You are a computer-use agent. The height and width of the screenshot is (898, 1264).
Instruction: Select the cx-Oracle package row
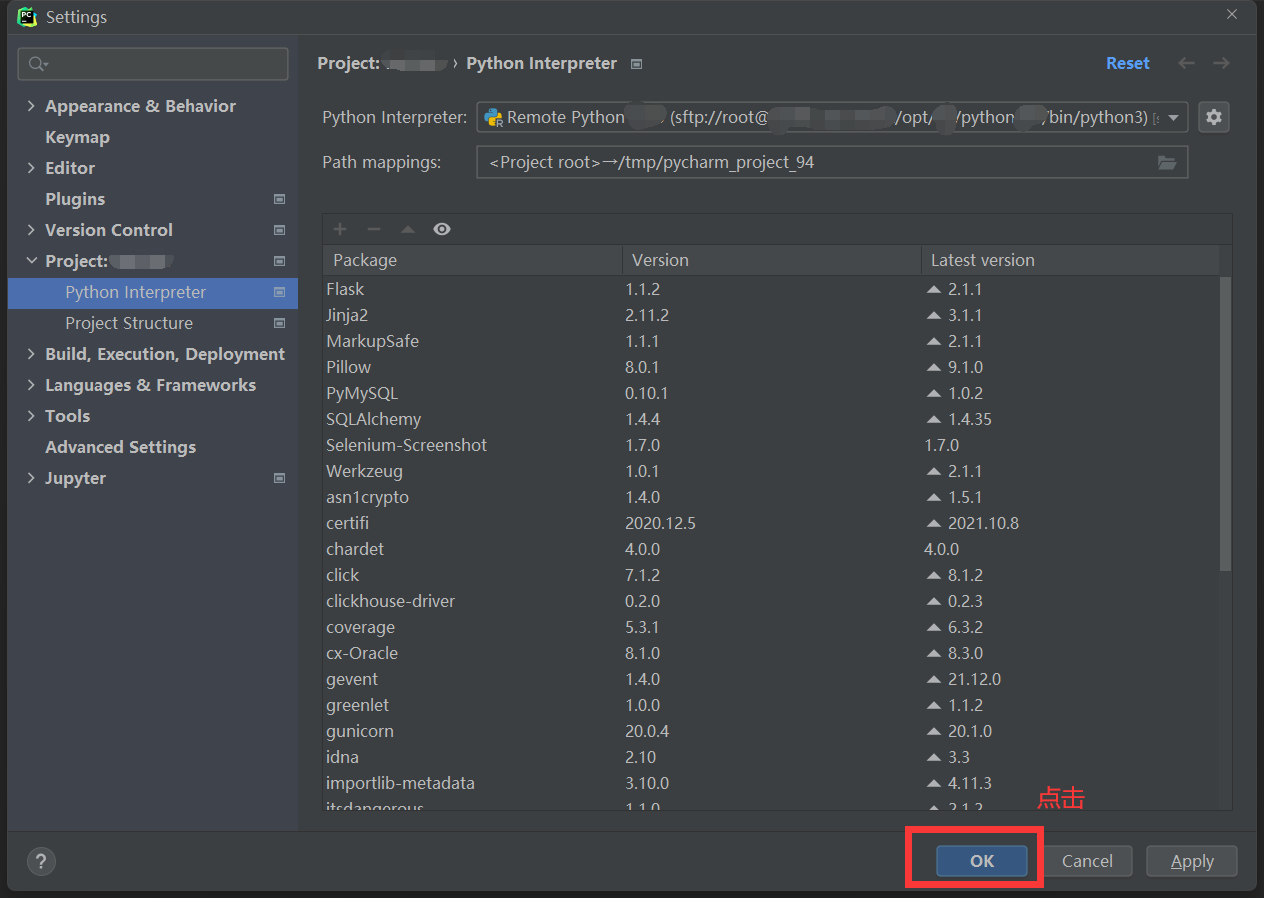click(x=771, y=653)
